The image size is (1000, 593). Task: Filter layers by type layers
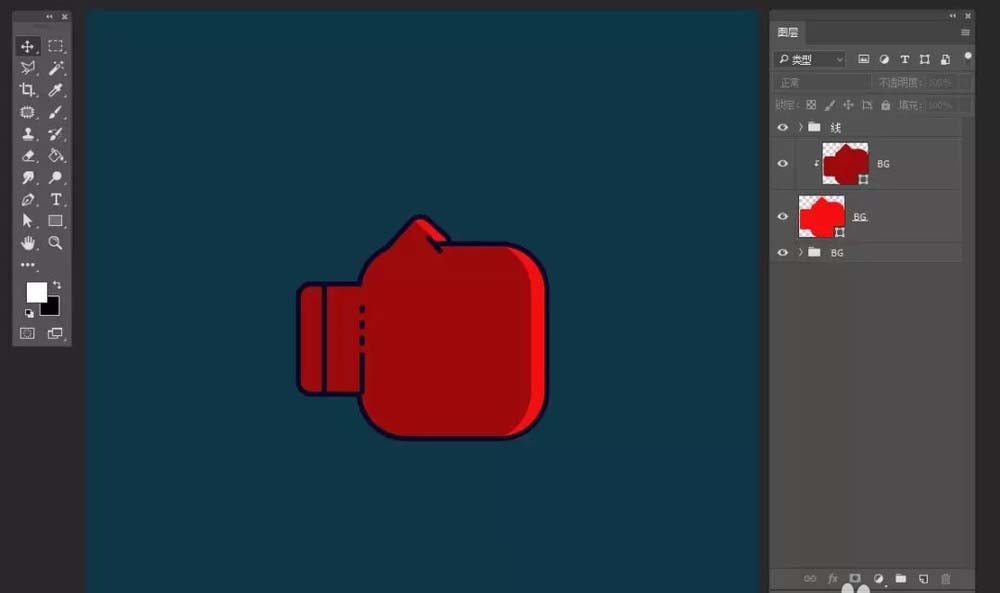tap(904, 59)
